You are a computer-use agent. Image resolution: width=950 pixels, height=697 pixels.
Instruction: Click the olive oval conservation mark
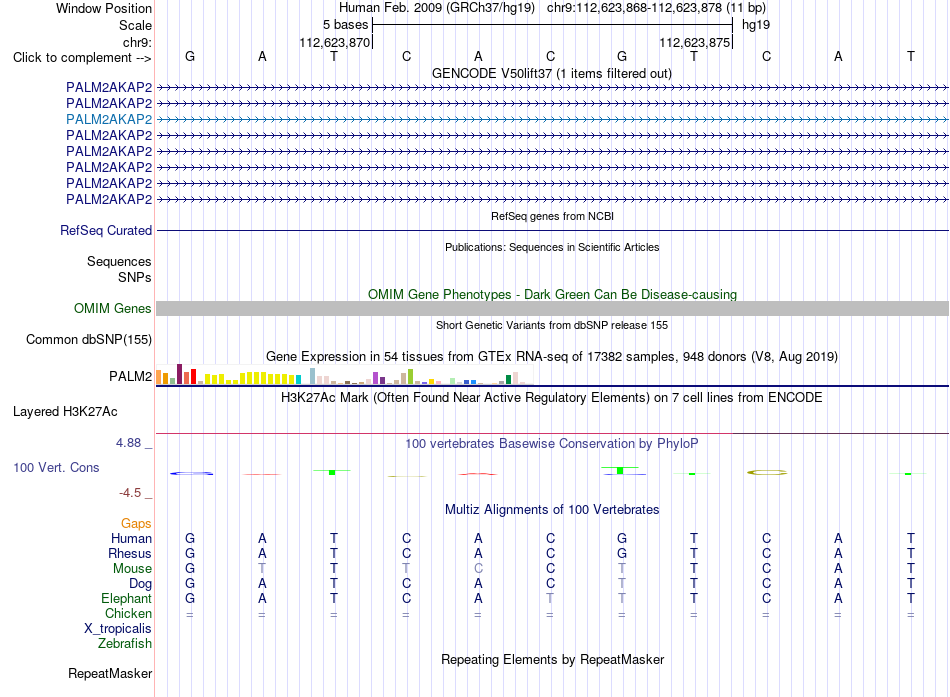click(x=767, y=472)
